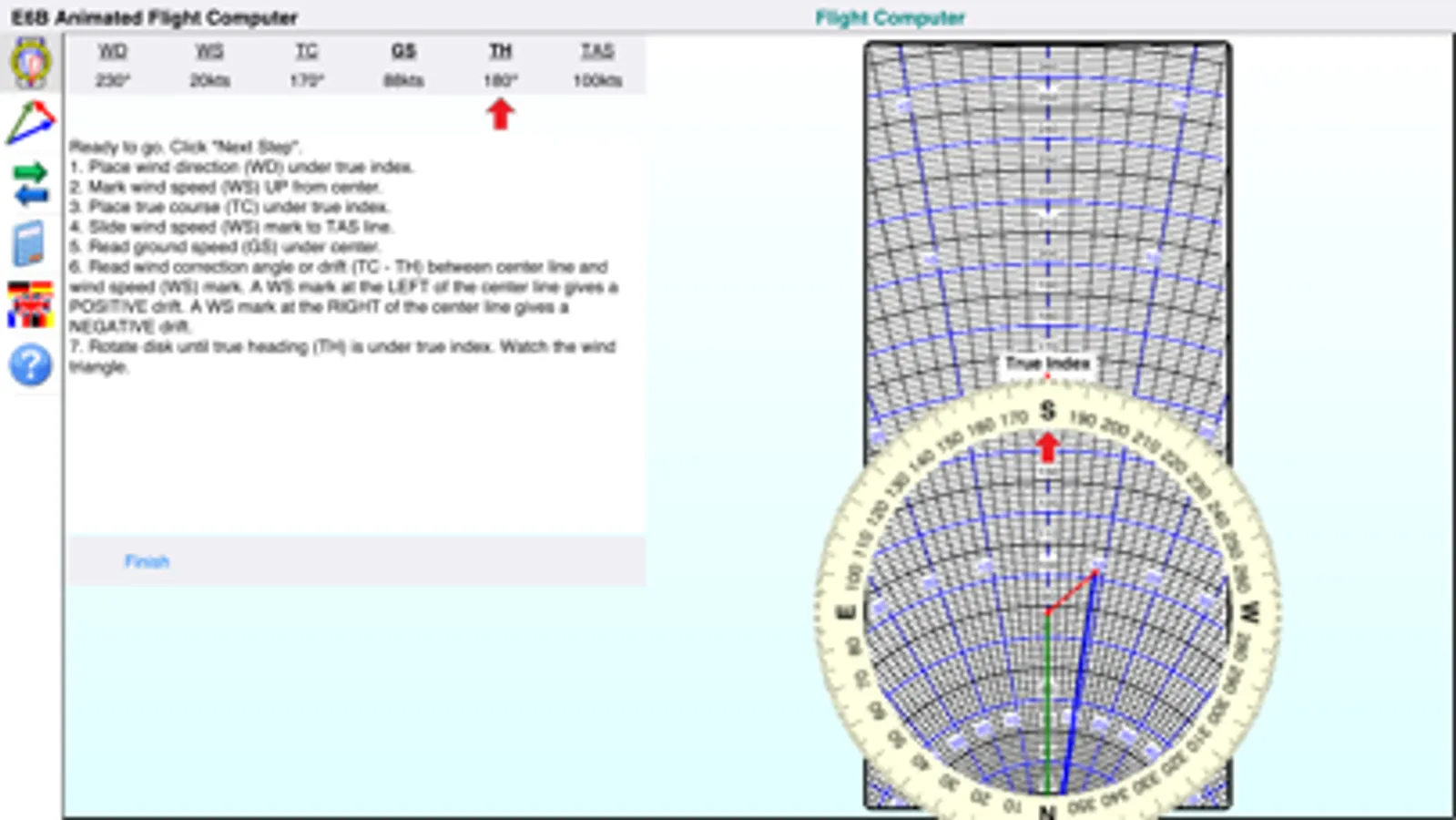
Task: Select the WS column header
Action: click(209, 51)
